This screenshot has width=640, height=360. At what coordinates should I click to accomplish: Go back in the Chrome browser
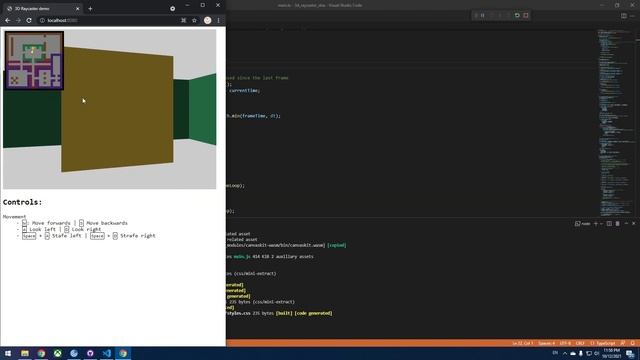click(x=7, y=20)
